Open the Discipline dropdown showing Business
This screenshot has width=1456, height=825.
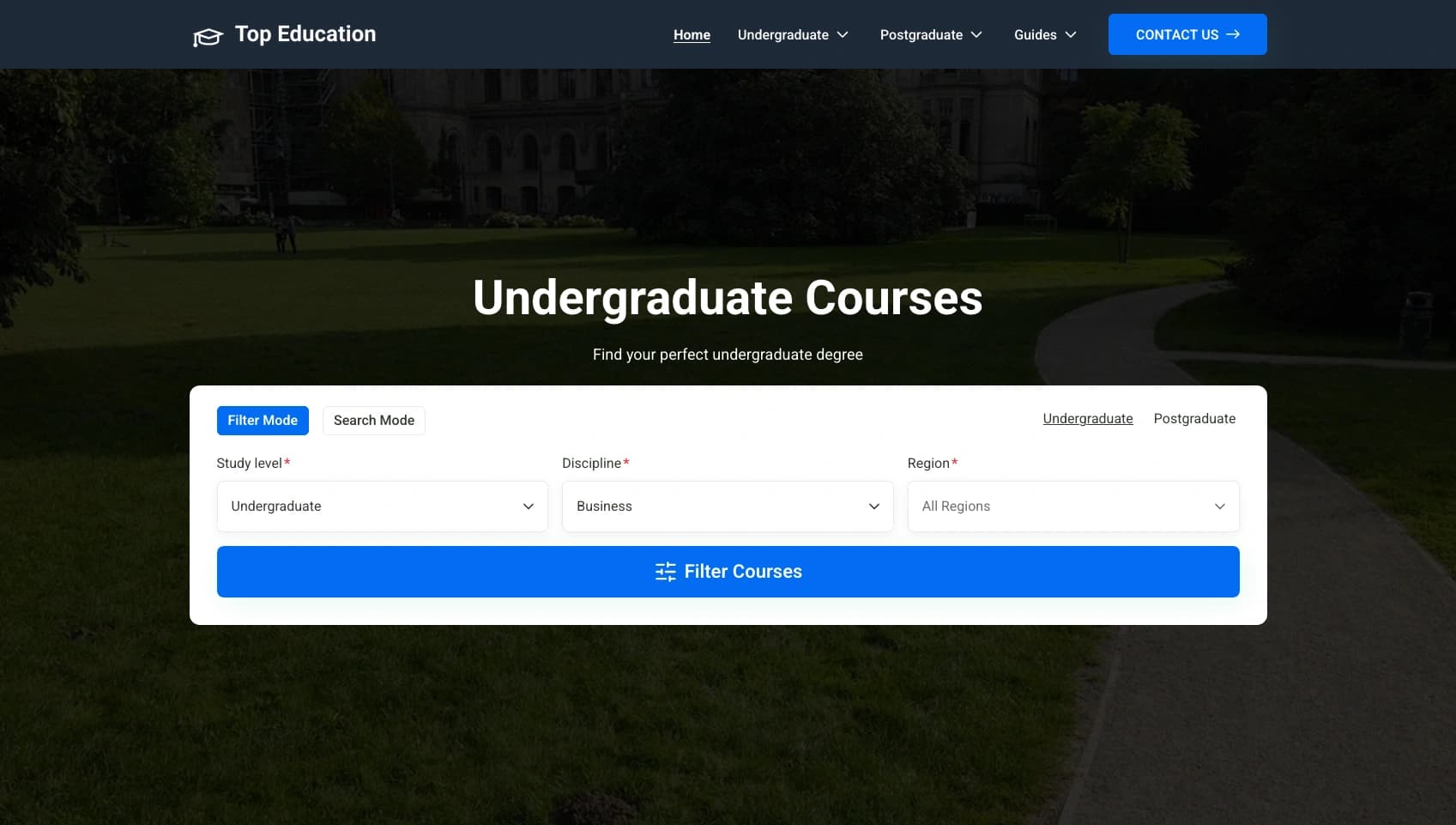(x=727, y=506)
